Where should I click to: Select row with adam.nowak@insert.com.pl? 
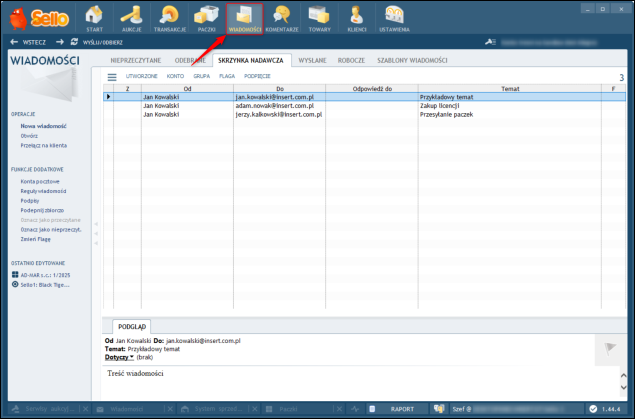(364, 106)
